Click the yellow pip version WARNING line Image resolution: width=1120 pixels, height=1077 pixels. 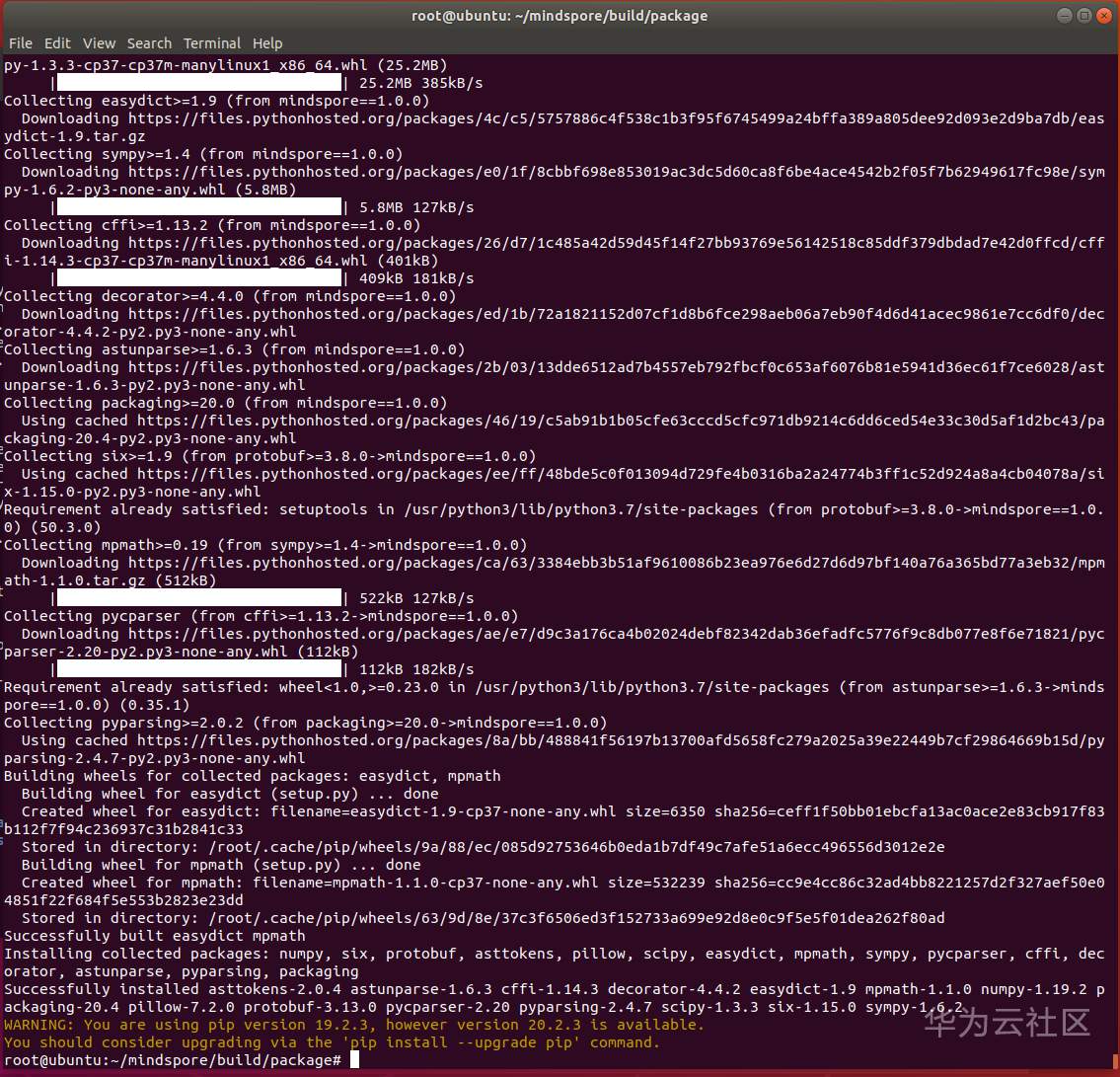point(353,1024)
